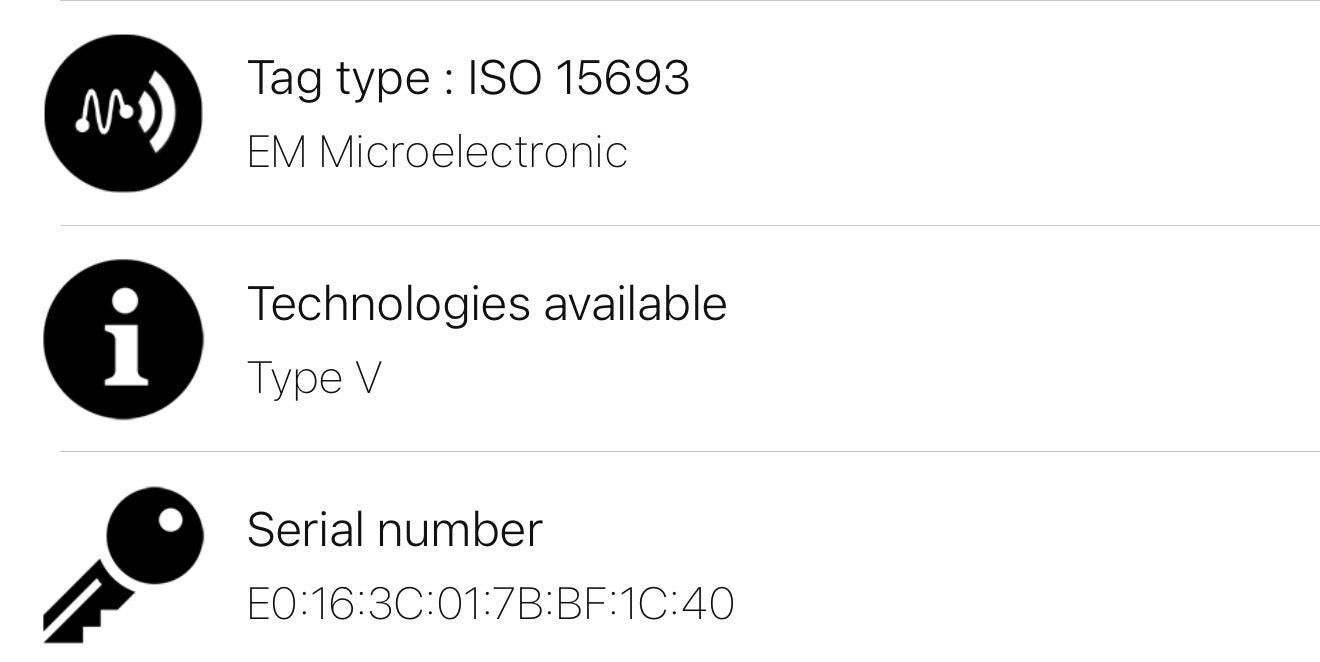Select the 'EM Microelectronic' manufacturer text
This screenshot has height=662, width=1320.
tap(437, 153)
